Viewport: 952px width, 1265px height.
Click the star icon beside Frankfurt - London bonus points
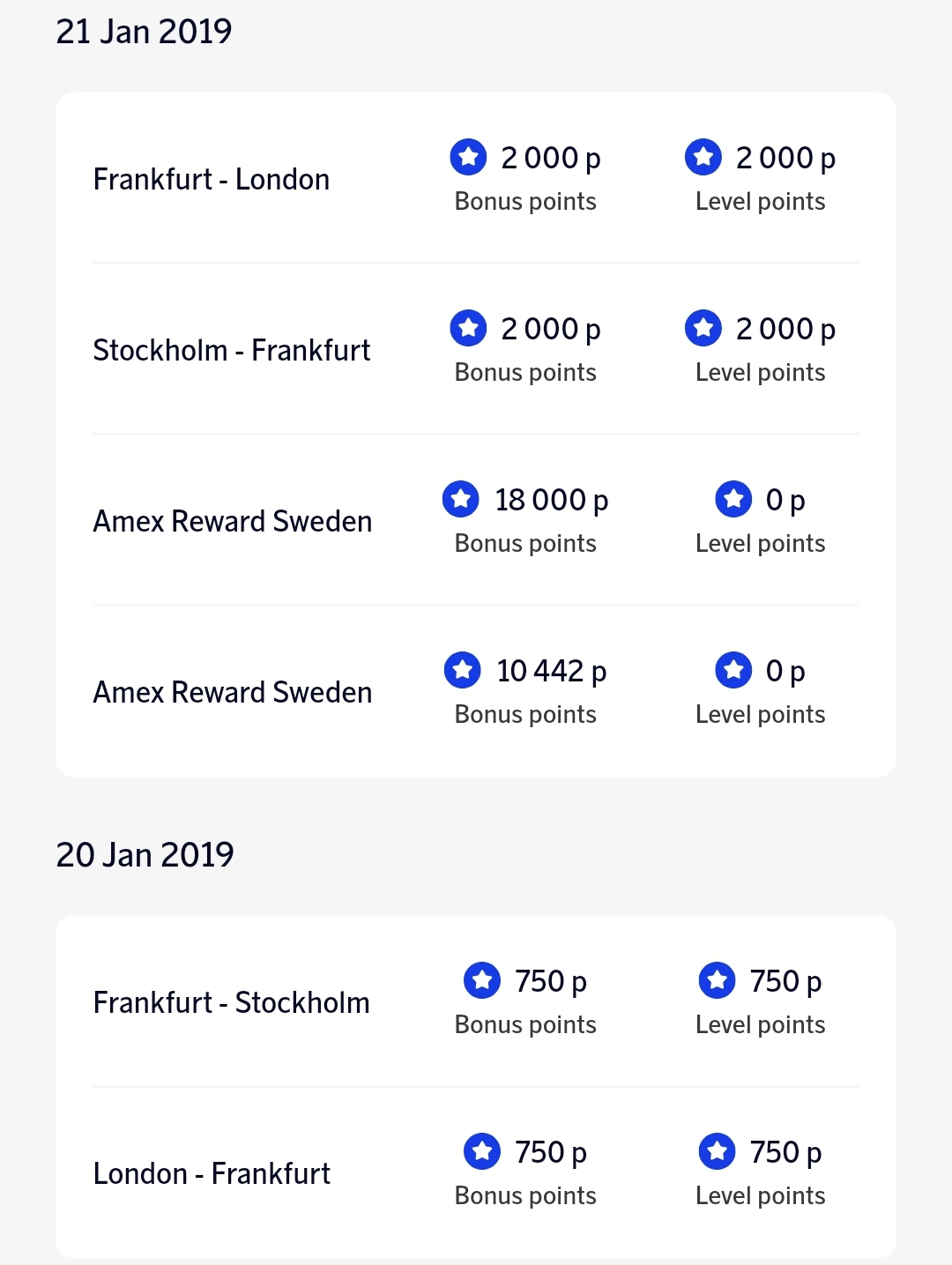click(x=468, y=158)
